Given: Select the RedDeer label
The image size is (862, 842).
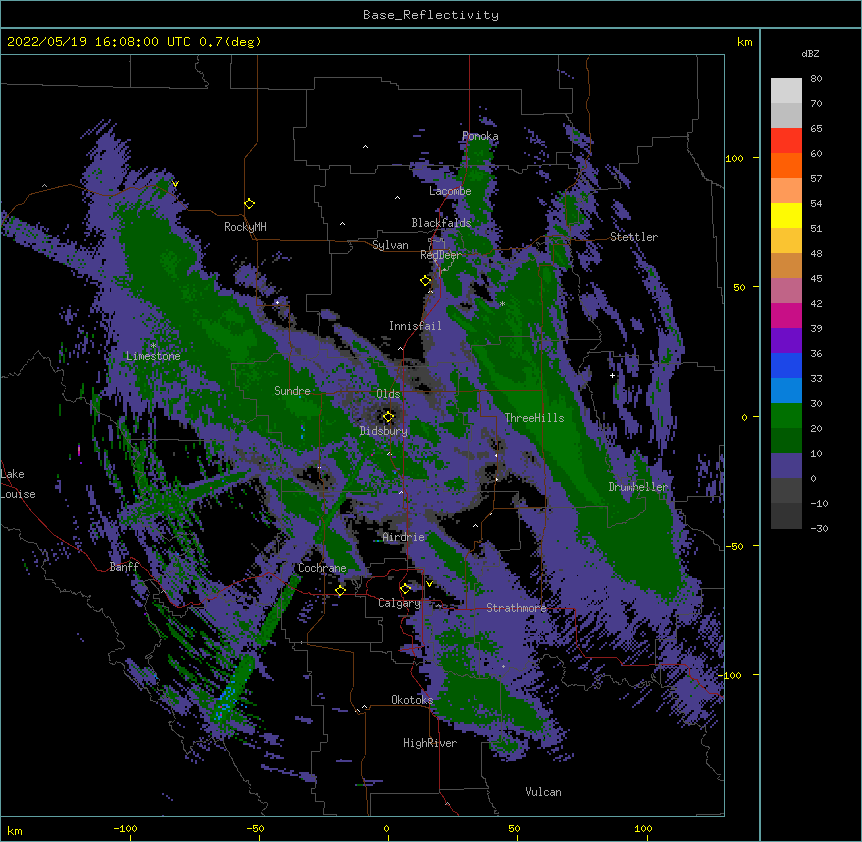Looking at the screenshot, I should tap(441, 255).
